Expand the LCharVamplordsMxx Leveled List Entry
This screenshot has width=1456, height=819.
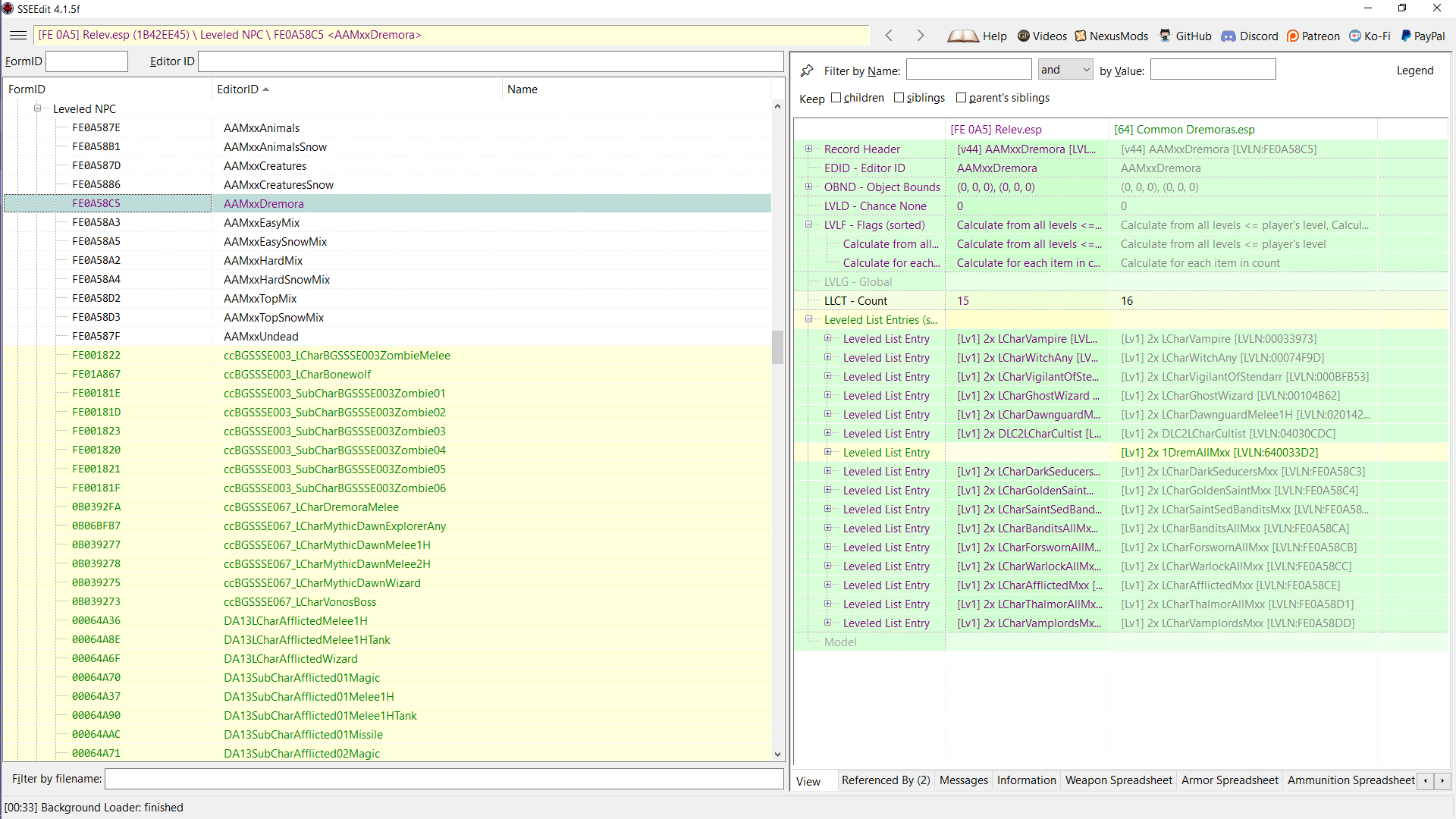pos(827,623)
